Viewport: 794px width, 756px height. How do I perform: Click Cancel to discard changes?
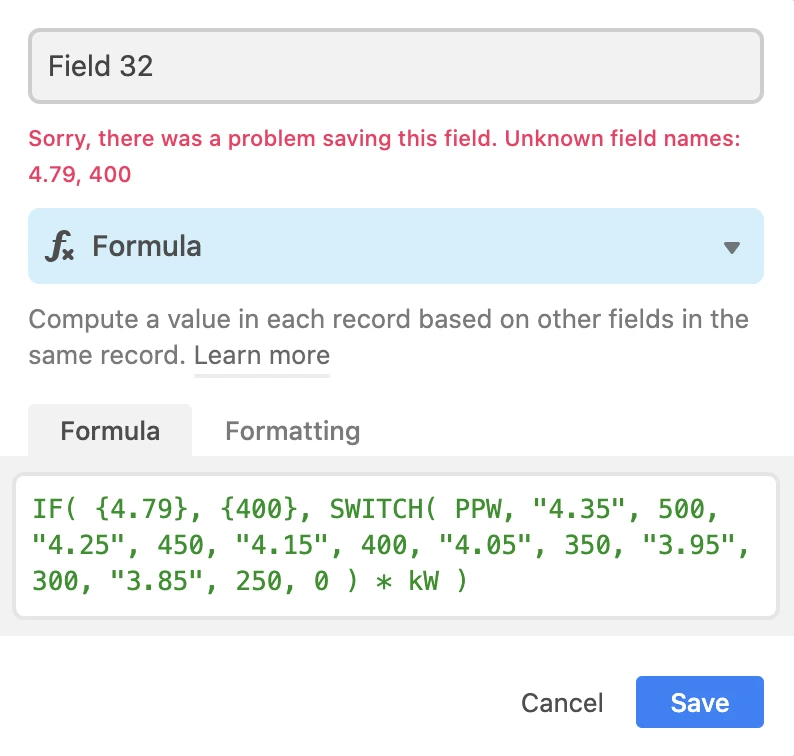coord(562,703)
